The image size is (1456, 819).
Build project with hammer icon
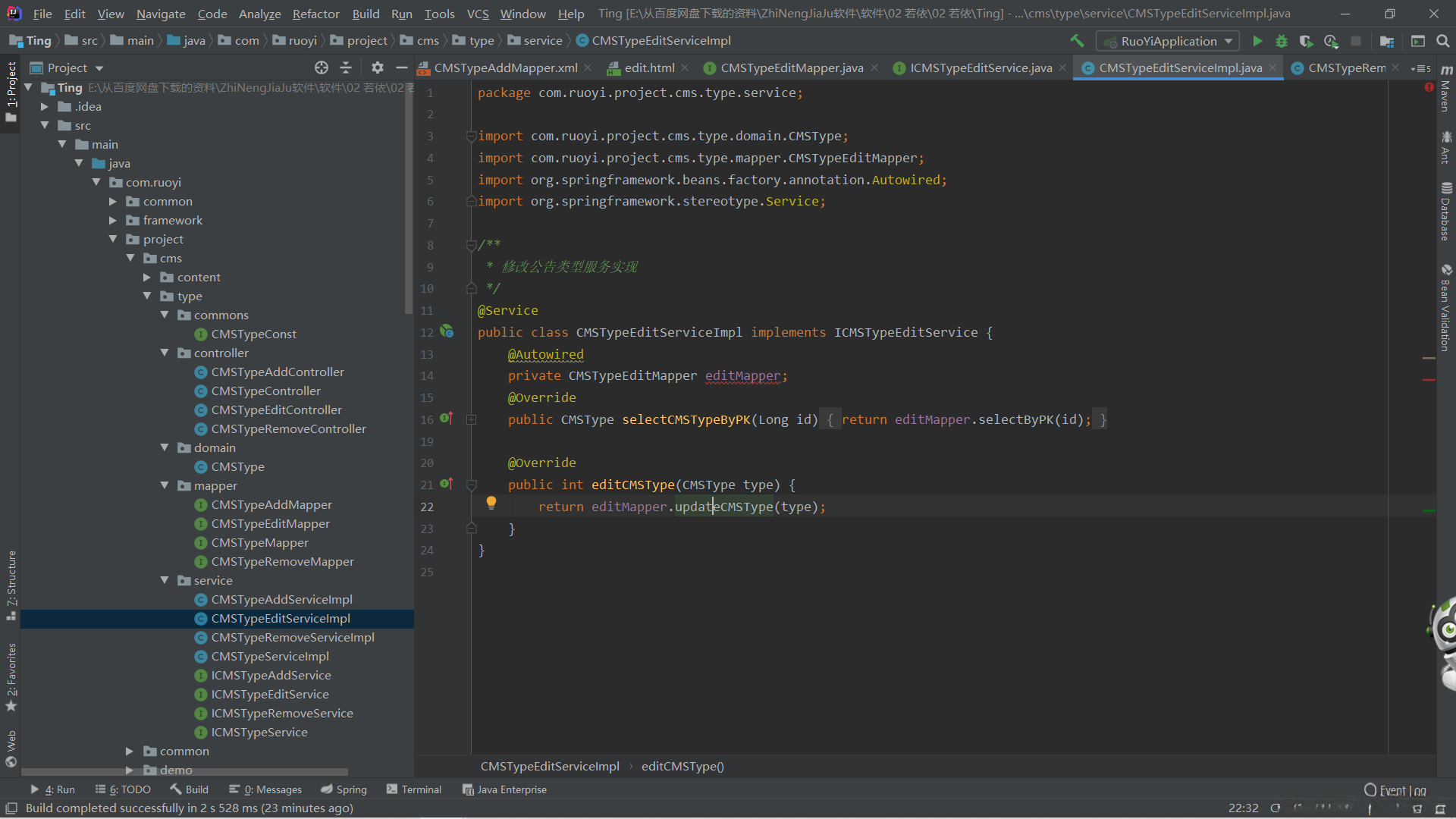click(x=1077, y=41)
